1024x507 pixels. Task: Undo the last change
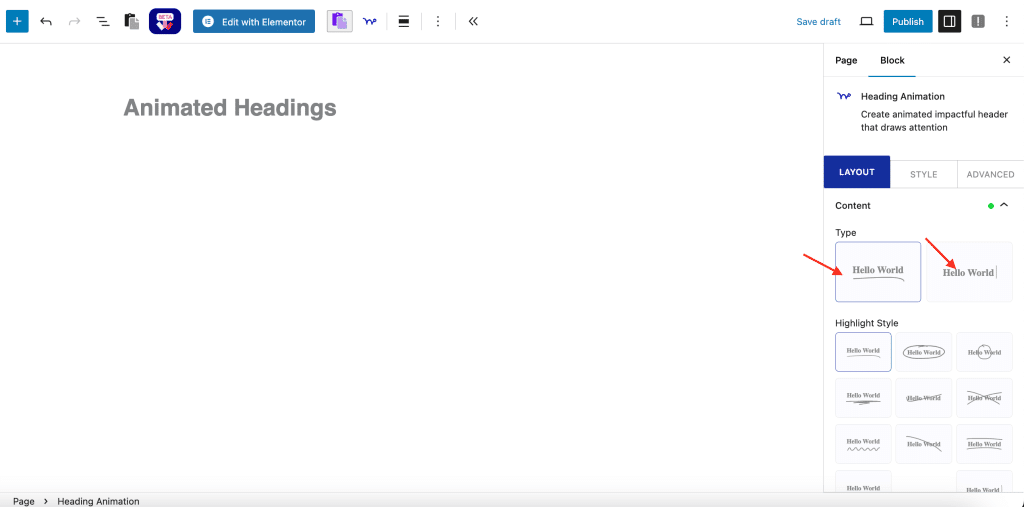[x=46, y=22]
